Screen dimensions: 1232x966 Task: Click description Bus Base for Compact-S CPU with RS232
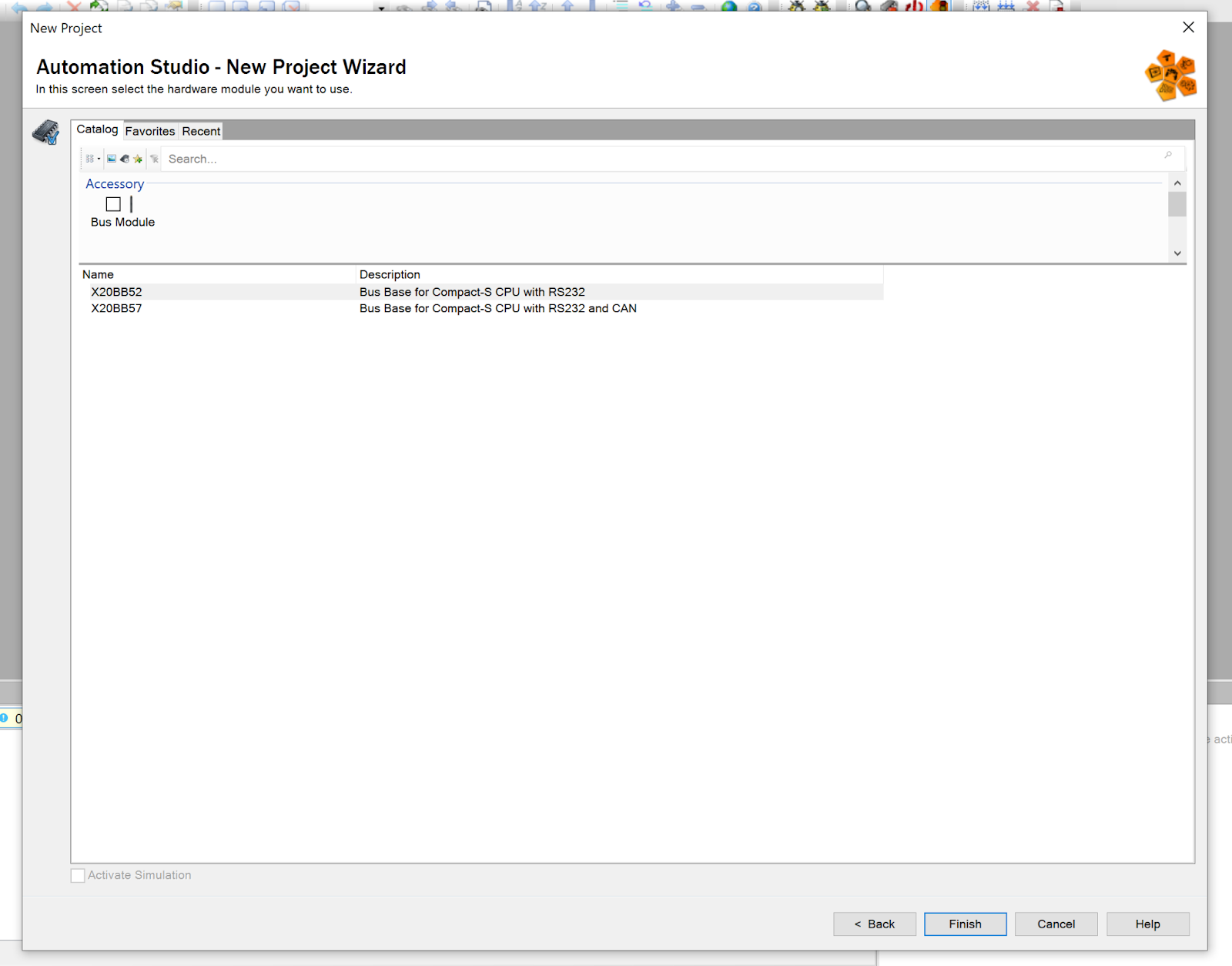472,292
